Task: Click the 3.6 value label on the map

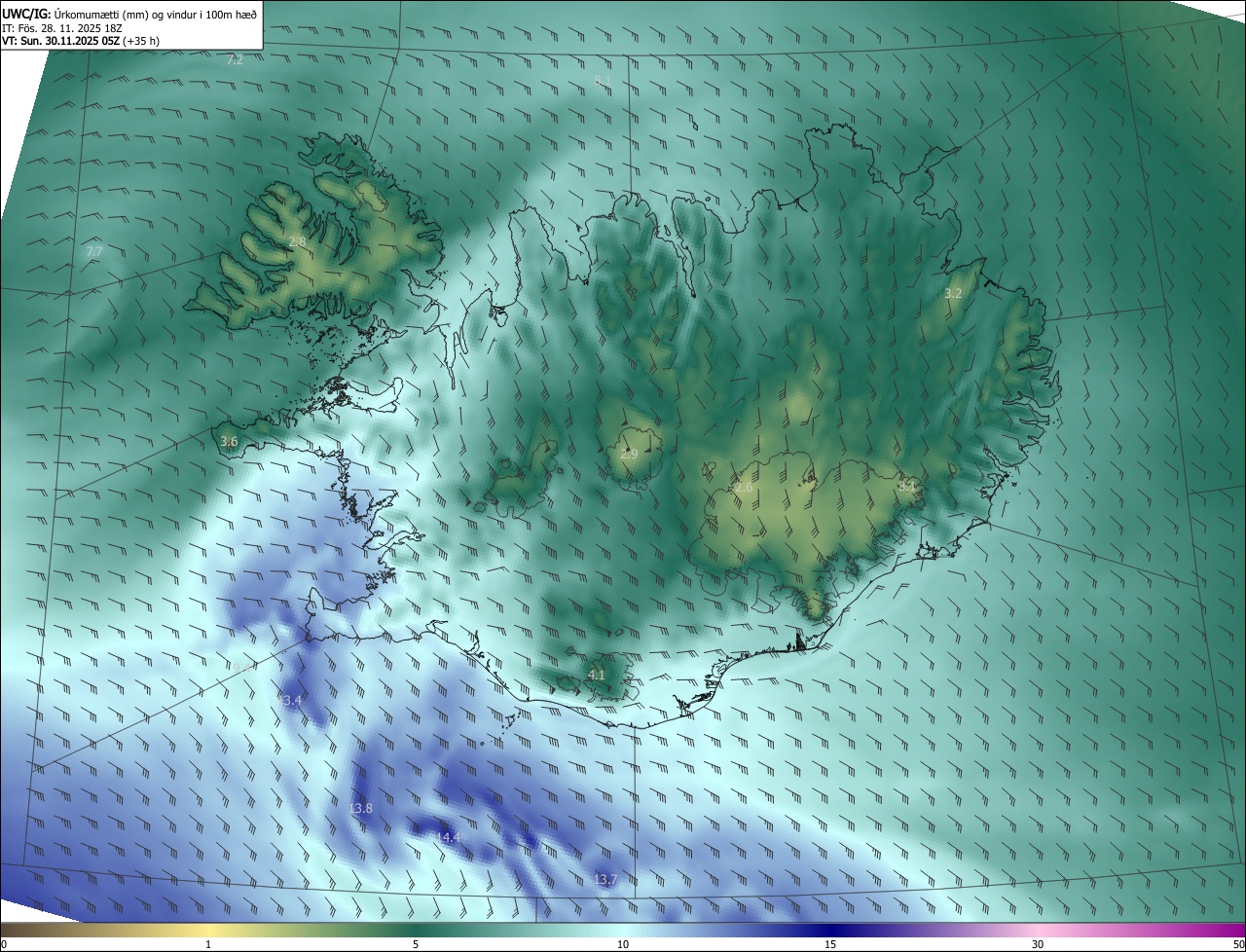Action: pos(229,442)
